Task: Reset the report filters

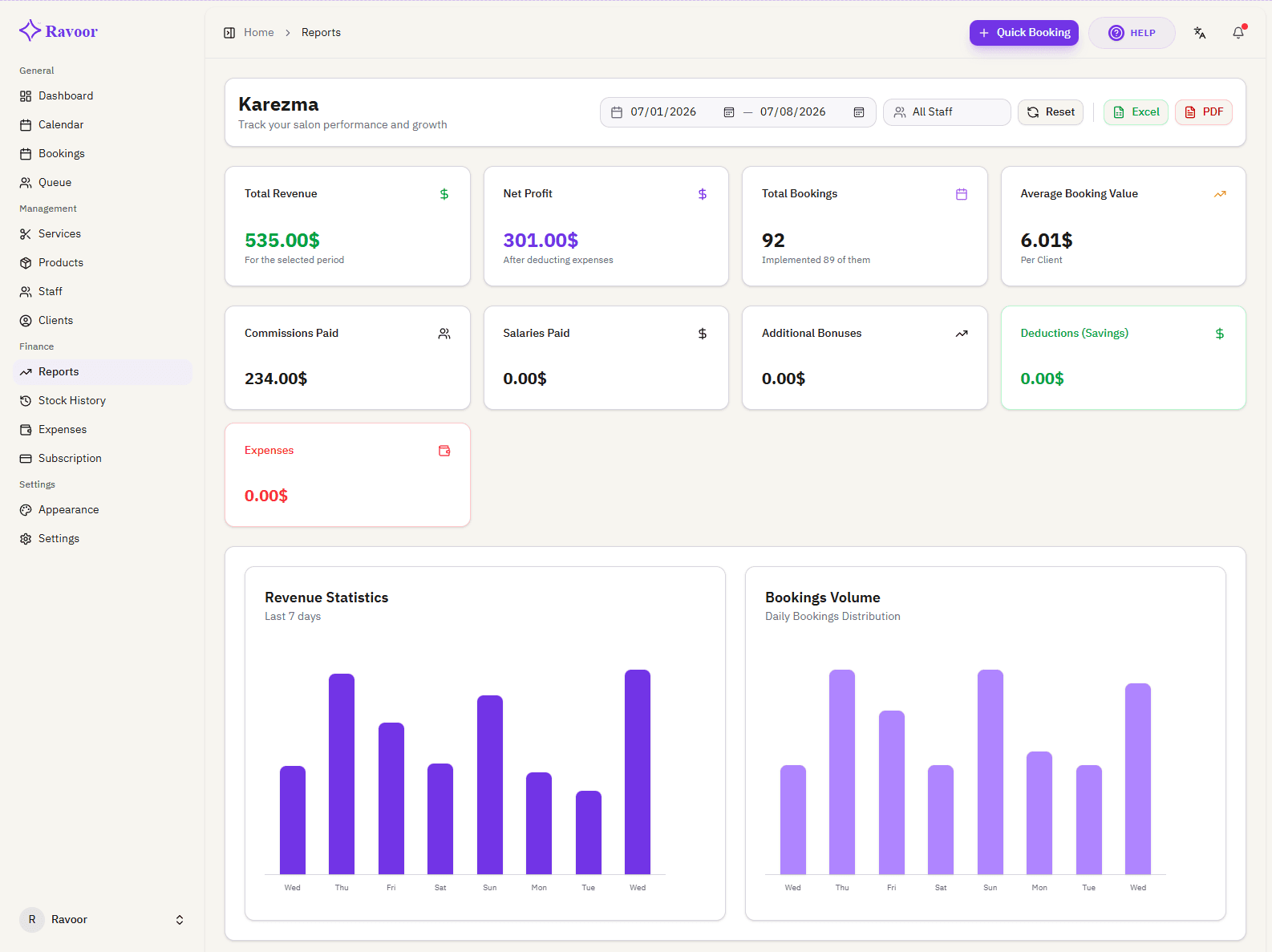Action: pos(1051,112)
